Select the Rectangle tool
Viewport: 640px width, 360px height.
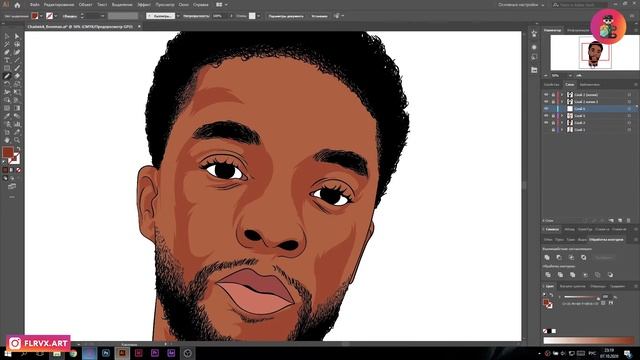coord(7,68)
